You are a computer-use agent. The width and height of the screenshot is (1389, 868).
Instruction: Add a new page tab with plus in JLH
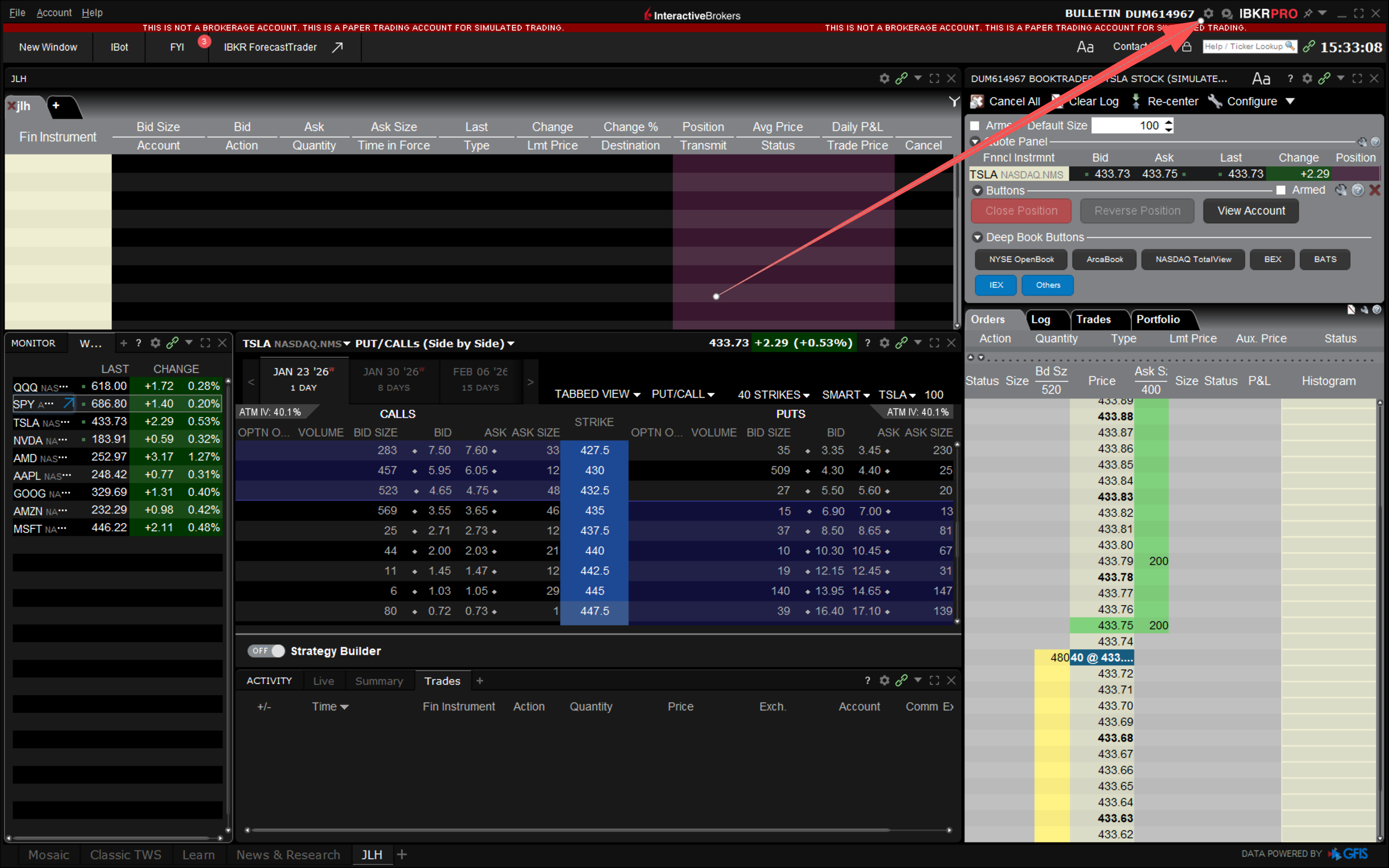[56, 106]
